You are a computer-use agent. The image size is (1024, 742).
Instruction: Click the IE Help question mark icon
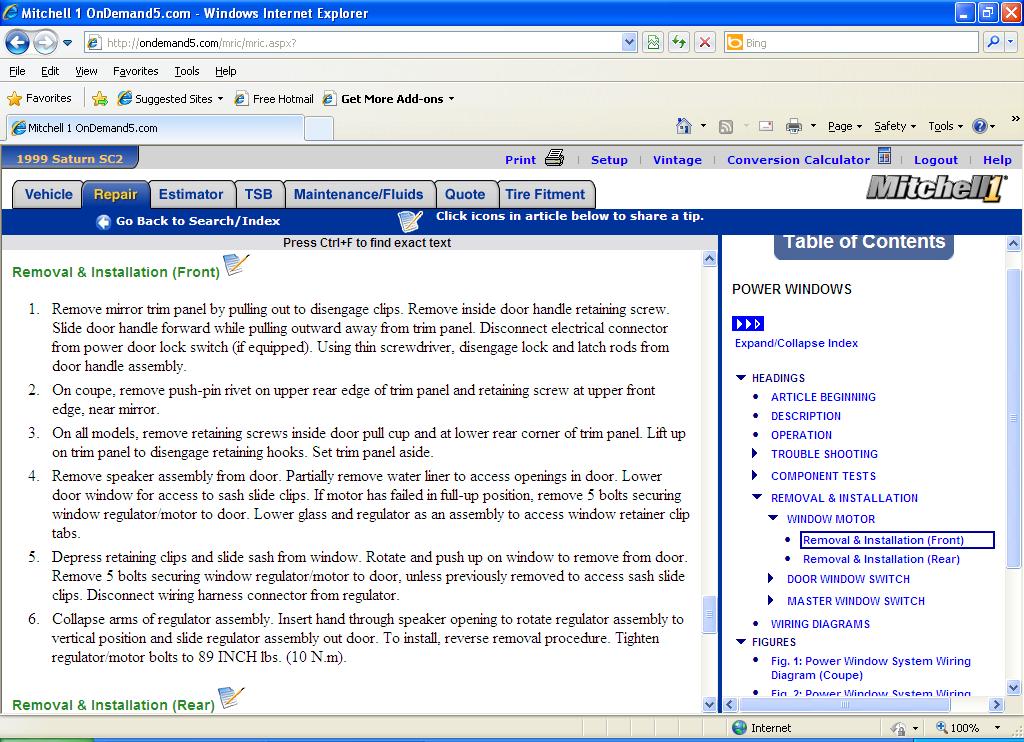pos(980,126)
